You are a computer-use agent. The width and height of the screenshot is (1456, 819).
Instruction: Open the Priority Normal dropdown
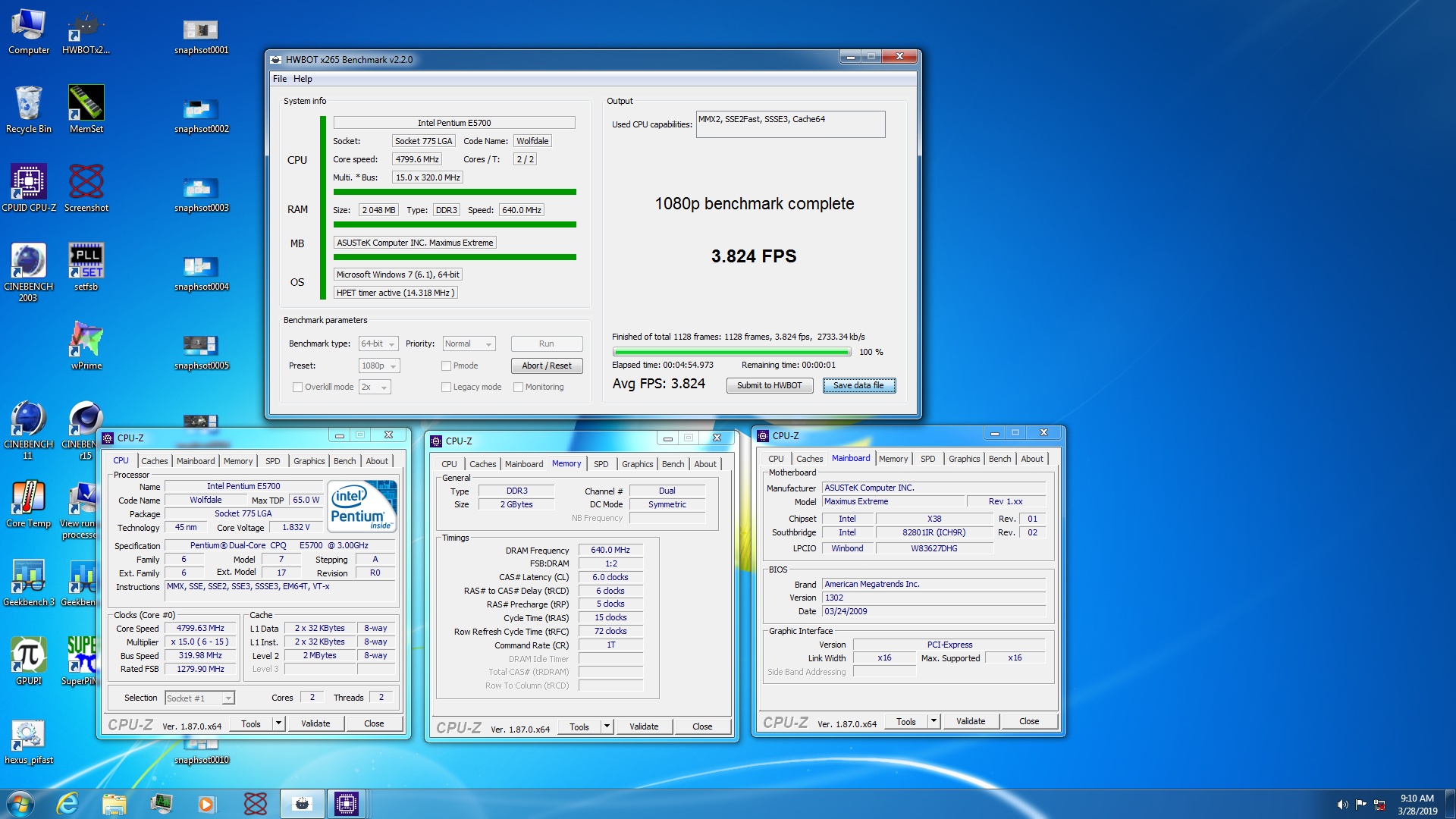(469, 344)
